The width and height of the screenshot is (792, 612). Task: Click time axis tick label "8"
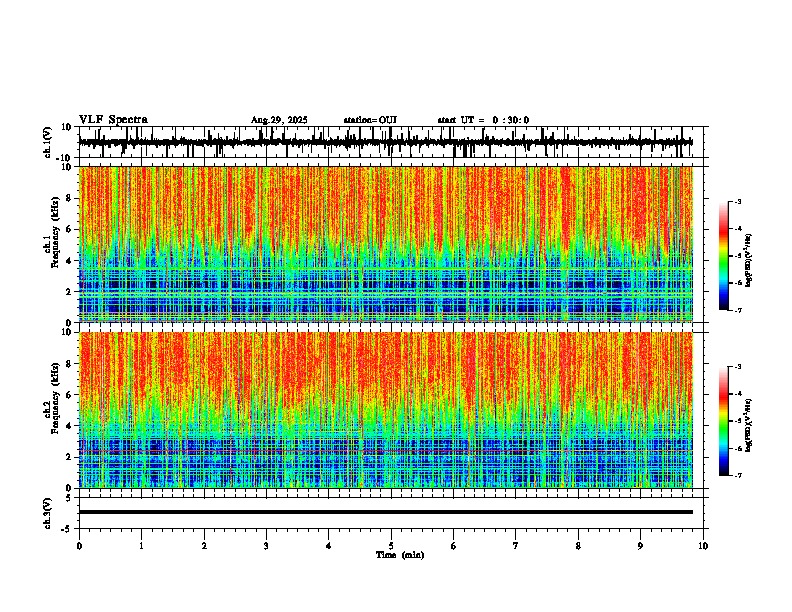tap(578, 546)
